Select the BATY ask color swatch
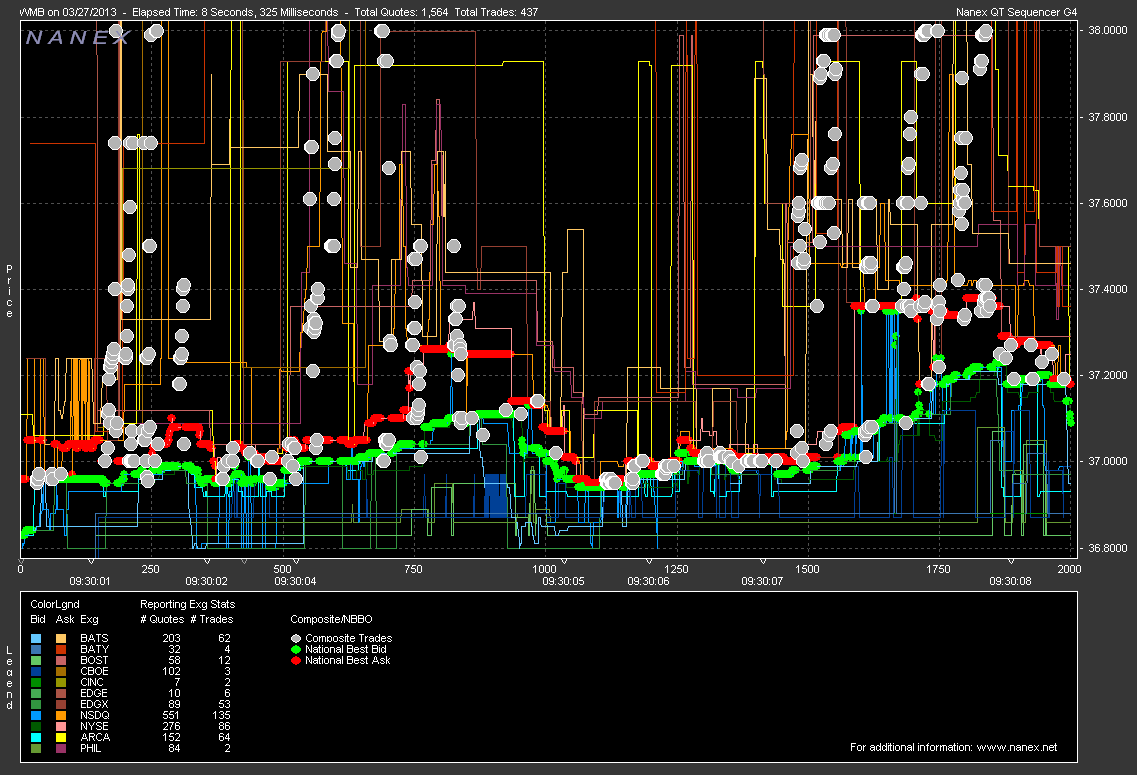Viewport: 1137px width, 775px height. [62, 650]
